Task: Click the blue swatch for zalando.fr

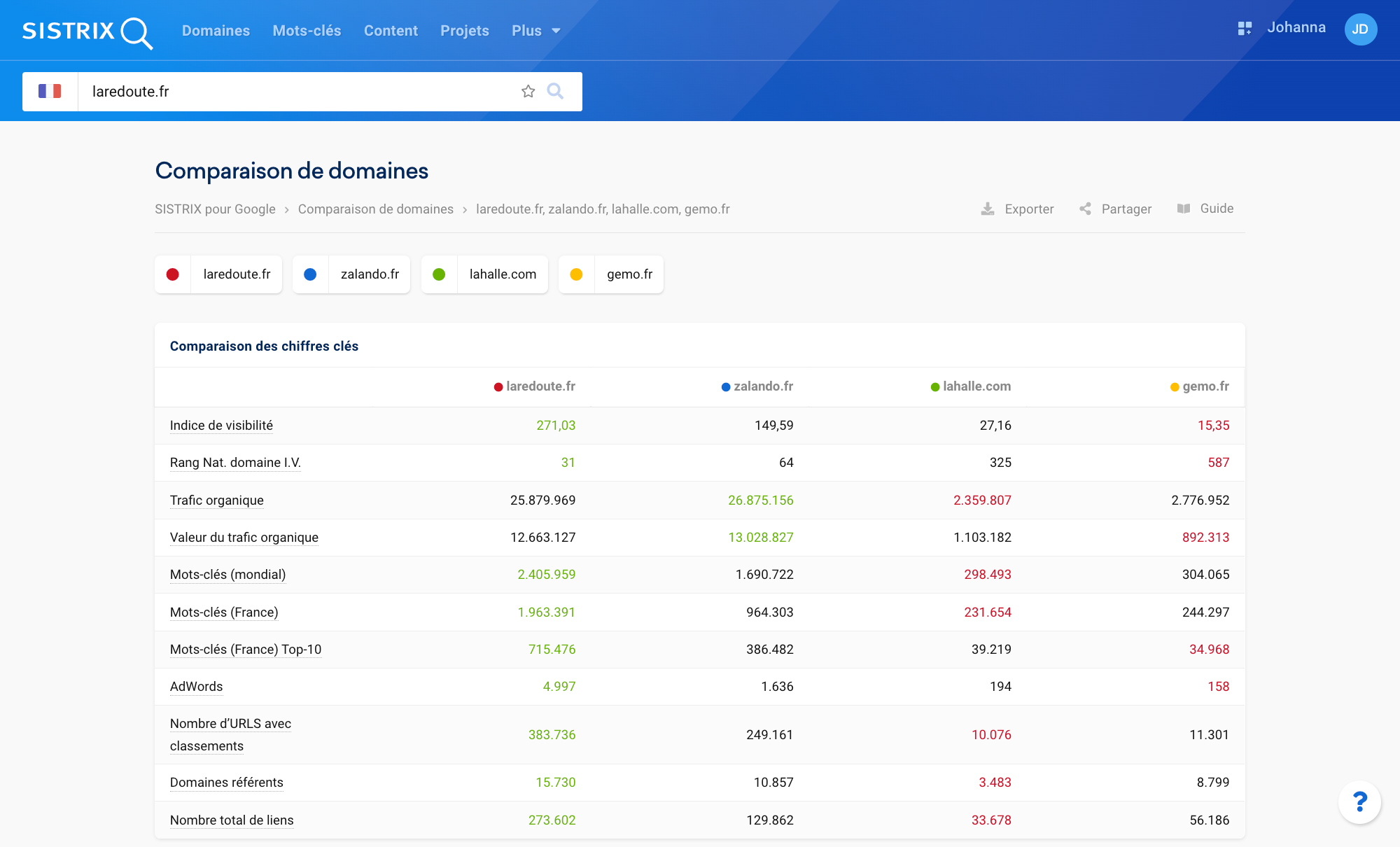Action: 310,274
